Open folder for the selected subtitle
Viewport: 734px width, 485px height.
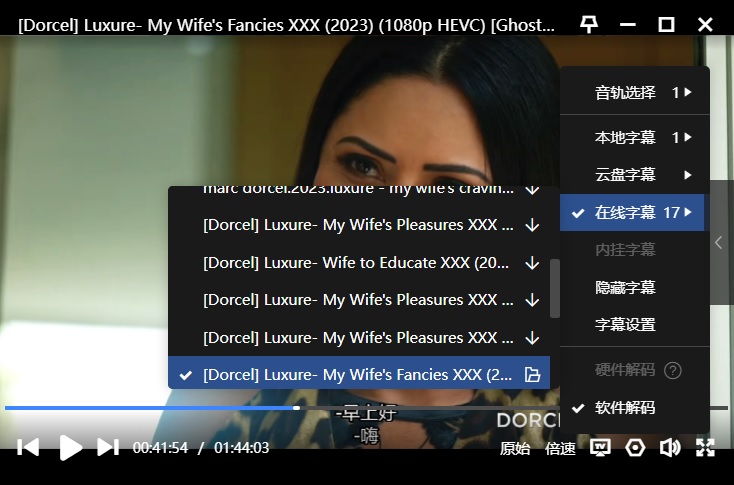point(532,375)
